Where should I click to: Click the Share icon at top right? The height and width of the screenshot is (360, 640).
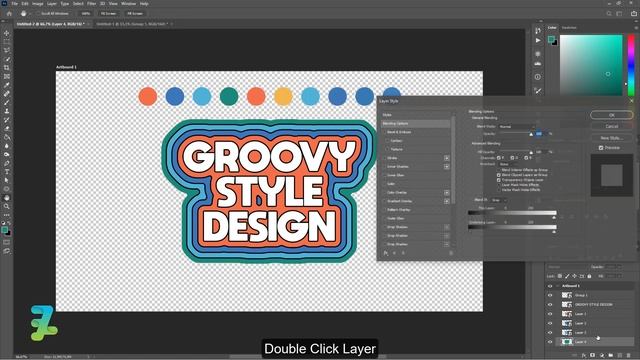[x=633, y=13]
